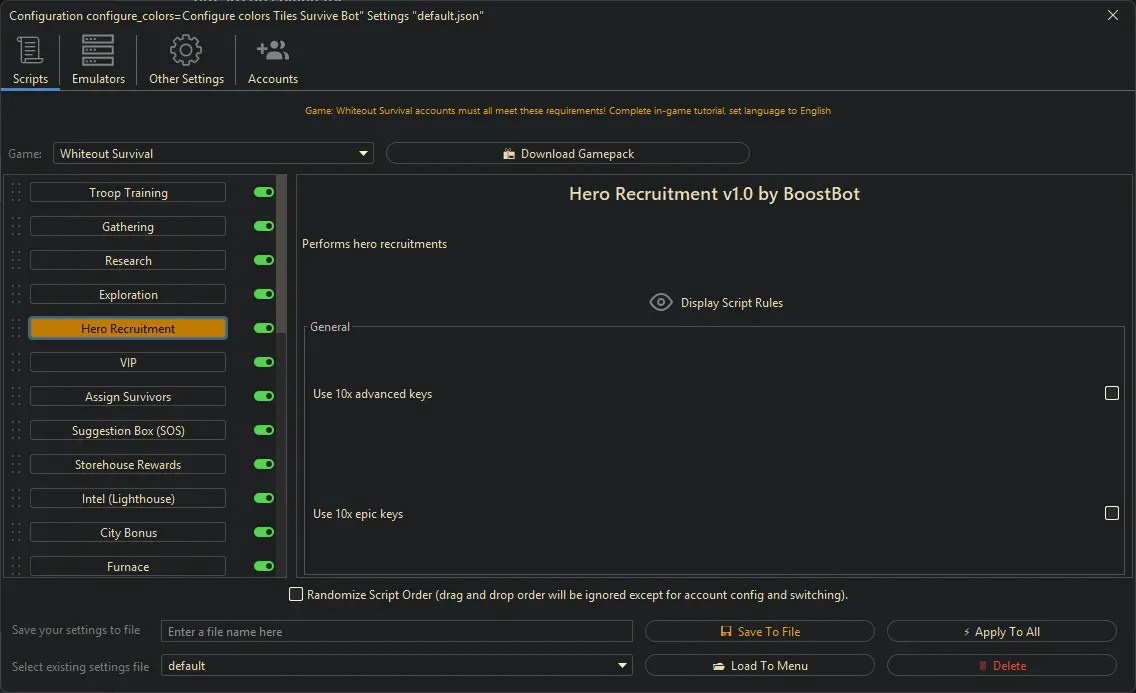This screenshot has height=693, width=1136.
Task: Click drag handle beside VIP script
Action: [16, 363]
